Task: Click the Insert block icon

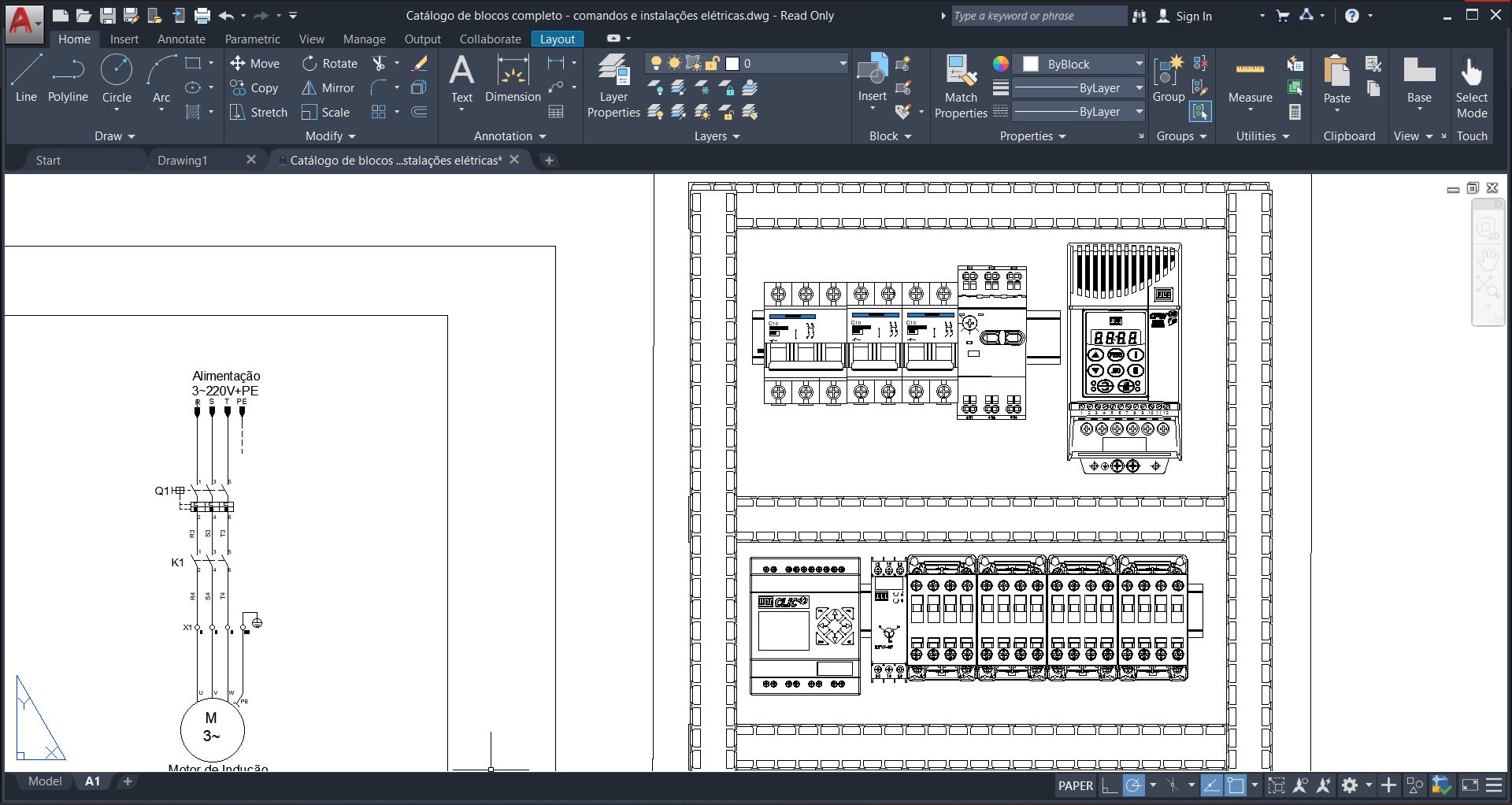Action: click(871, 75)
